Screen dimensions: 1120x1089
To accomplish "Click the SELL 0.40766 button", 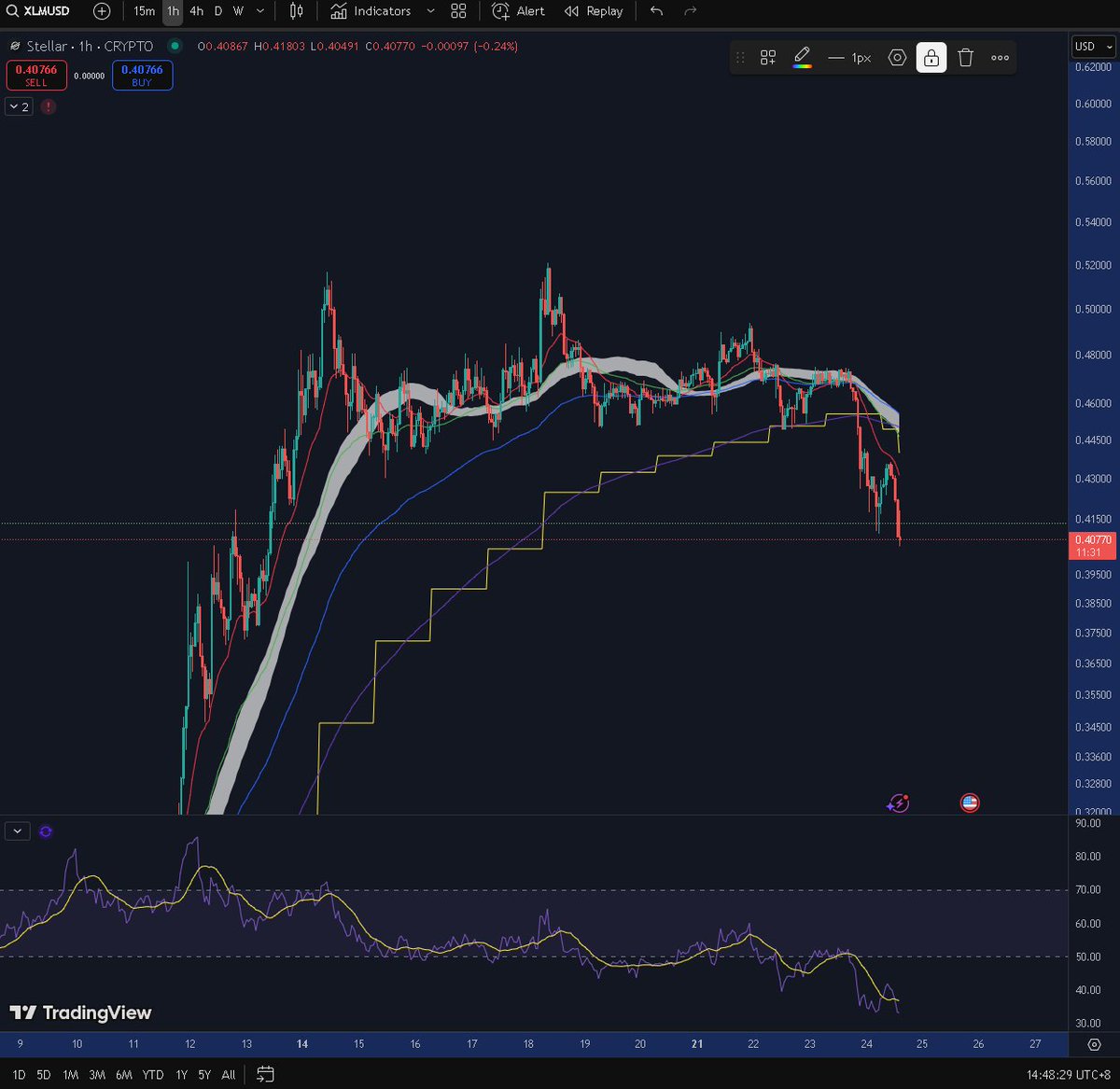I will coord(36,75).
